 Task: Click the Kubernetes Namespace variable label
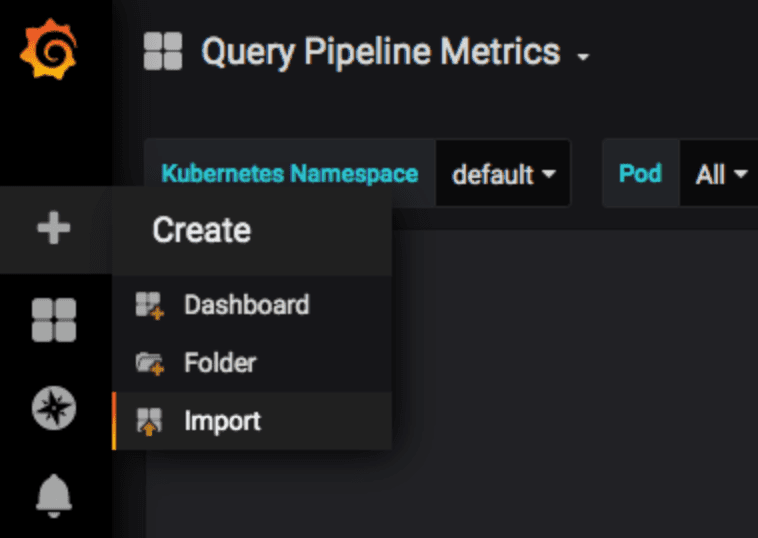click(290, 174)
